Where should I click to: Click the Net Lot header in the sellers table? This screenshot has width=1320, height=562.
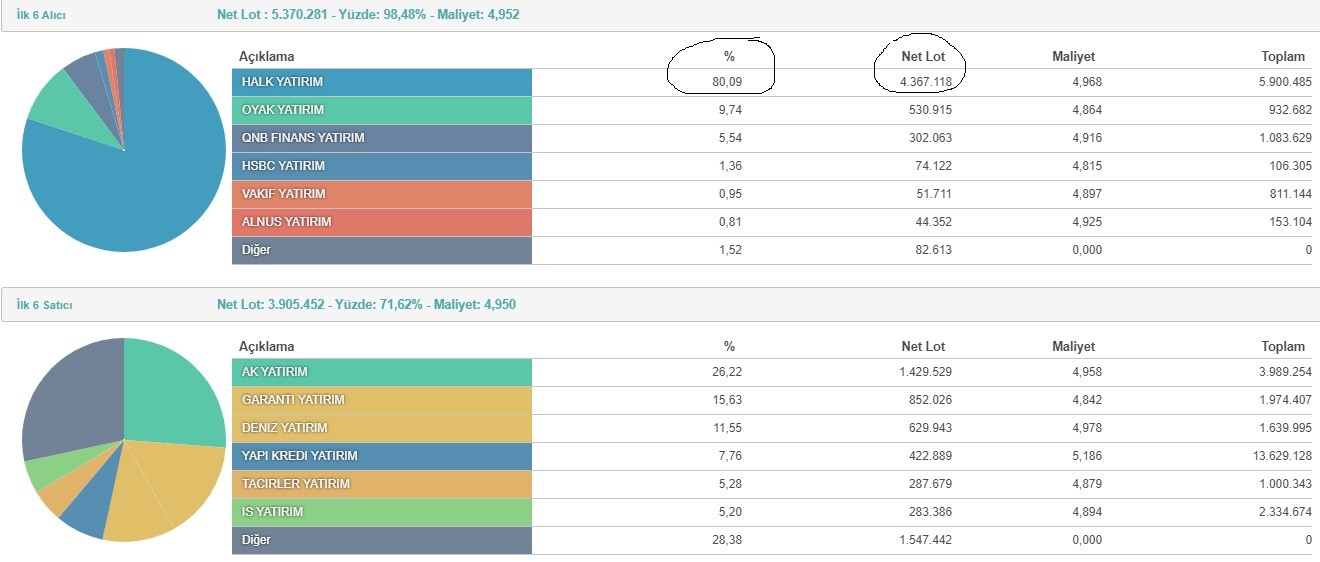click(x=923, y=347)
